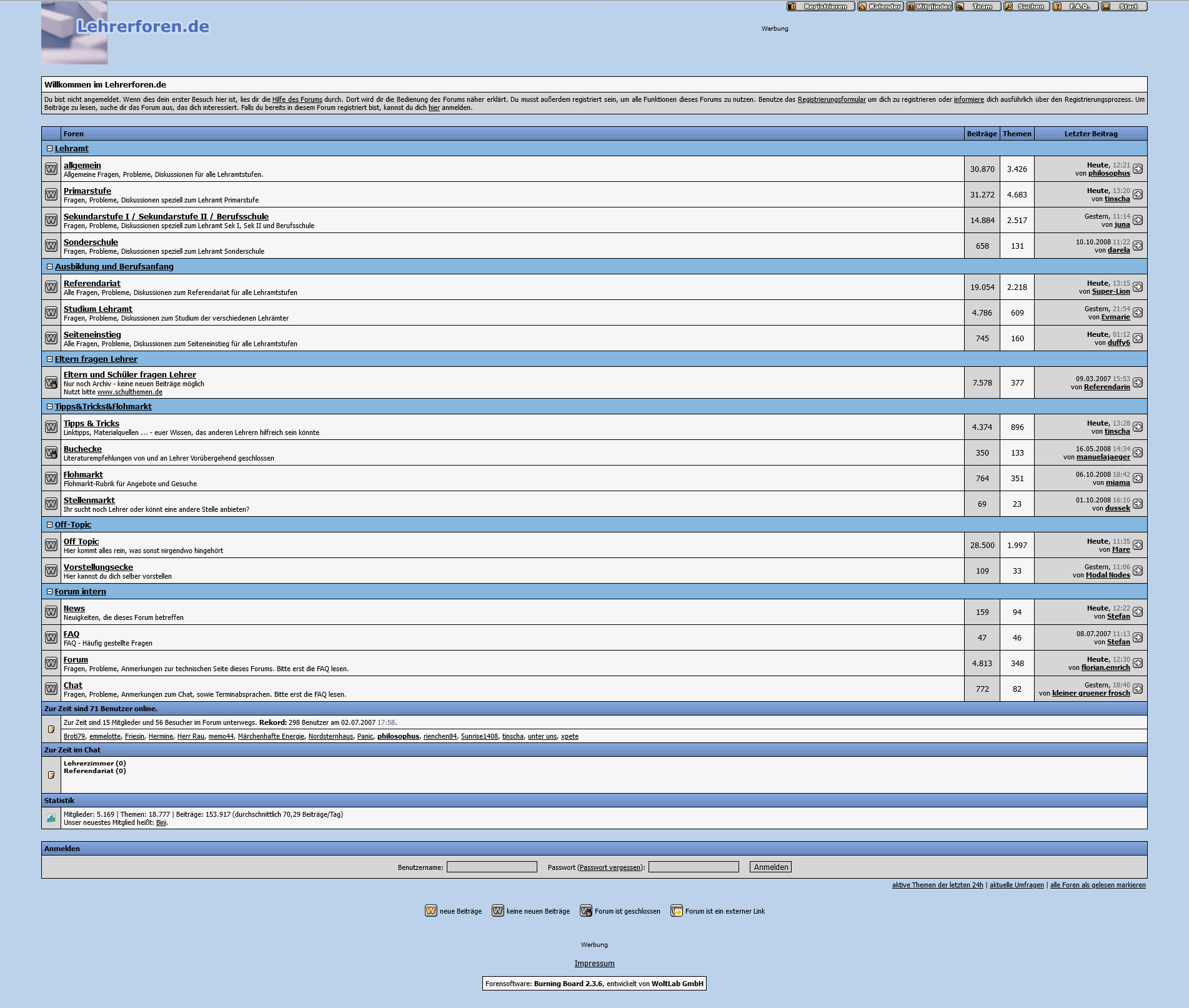Collapse the Tipps&Tricks&Flohmarkt category
The height and width of the screenshot is (1008, 1189).
[x=50, y=407]
